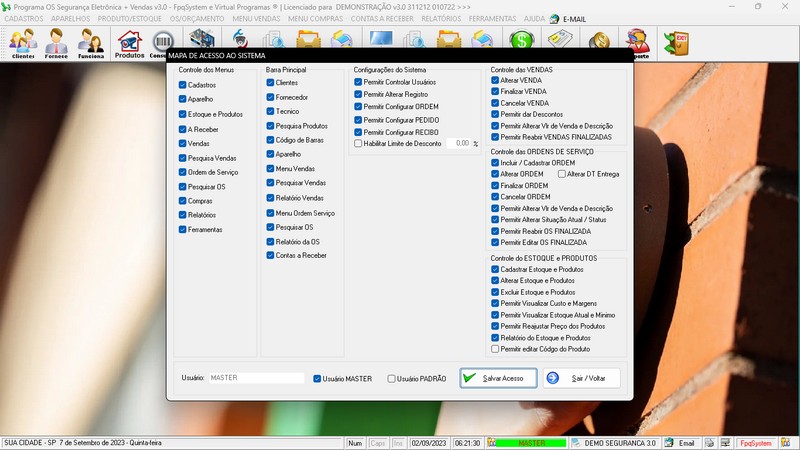The image size is (800, 450).
Task: Open the CADASTROS menu
Action: point(24,19)
